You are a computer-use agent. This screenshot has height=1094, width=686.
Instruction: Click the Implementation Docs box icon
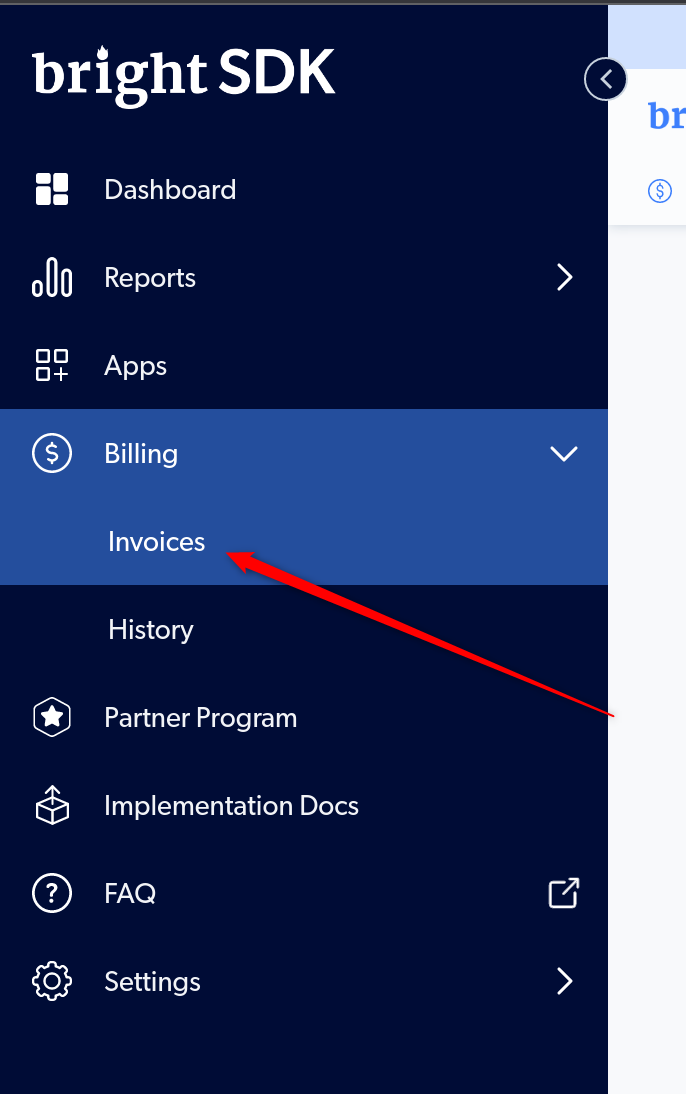point(52,805)
